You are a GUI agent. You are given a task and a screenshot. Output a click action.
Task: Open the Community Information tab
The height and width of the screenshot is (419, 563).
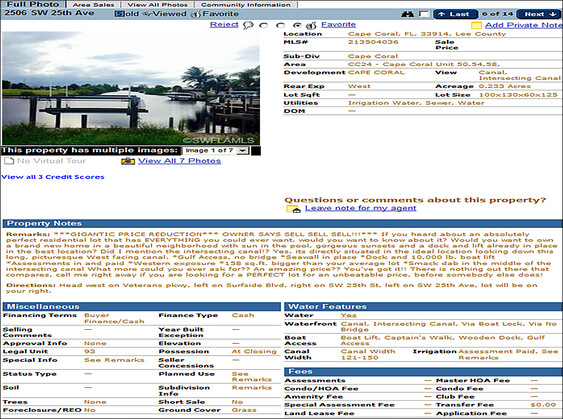click(x=246, y=5)
